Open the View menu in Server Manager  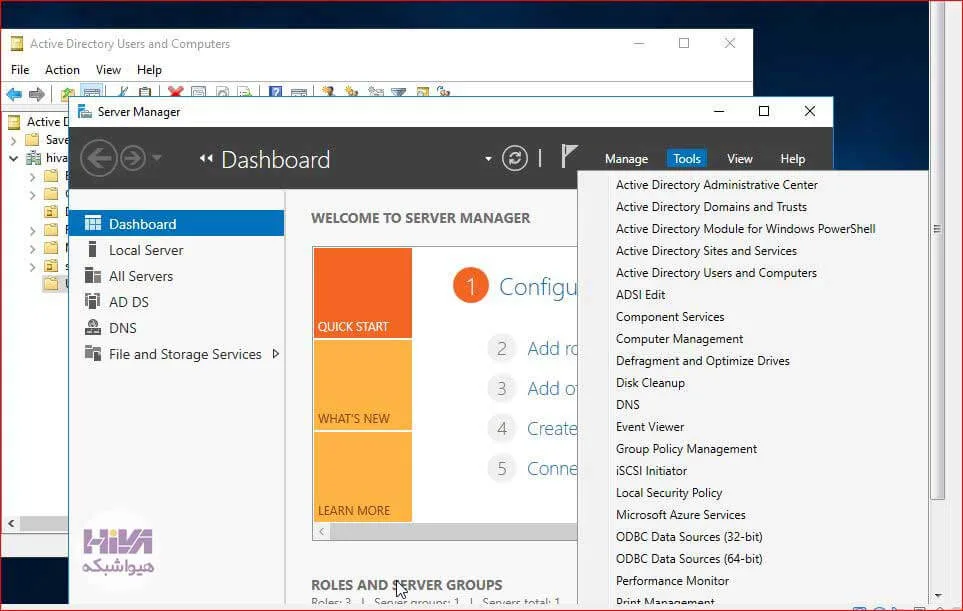(739, 158)
